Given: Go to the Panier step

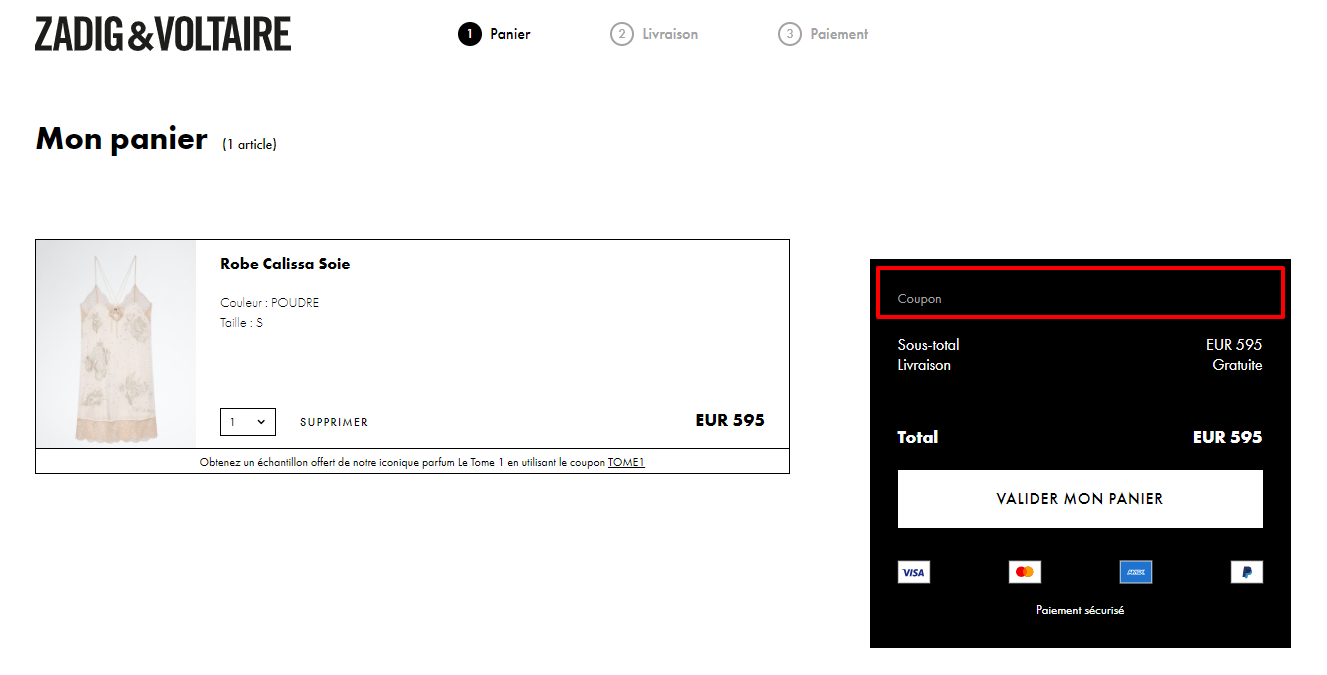Looking at the screenshot, I should 510,34.
